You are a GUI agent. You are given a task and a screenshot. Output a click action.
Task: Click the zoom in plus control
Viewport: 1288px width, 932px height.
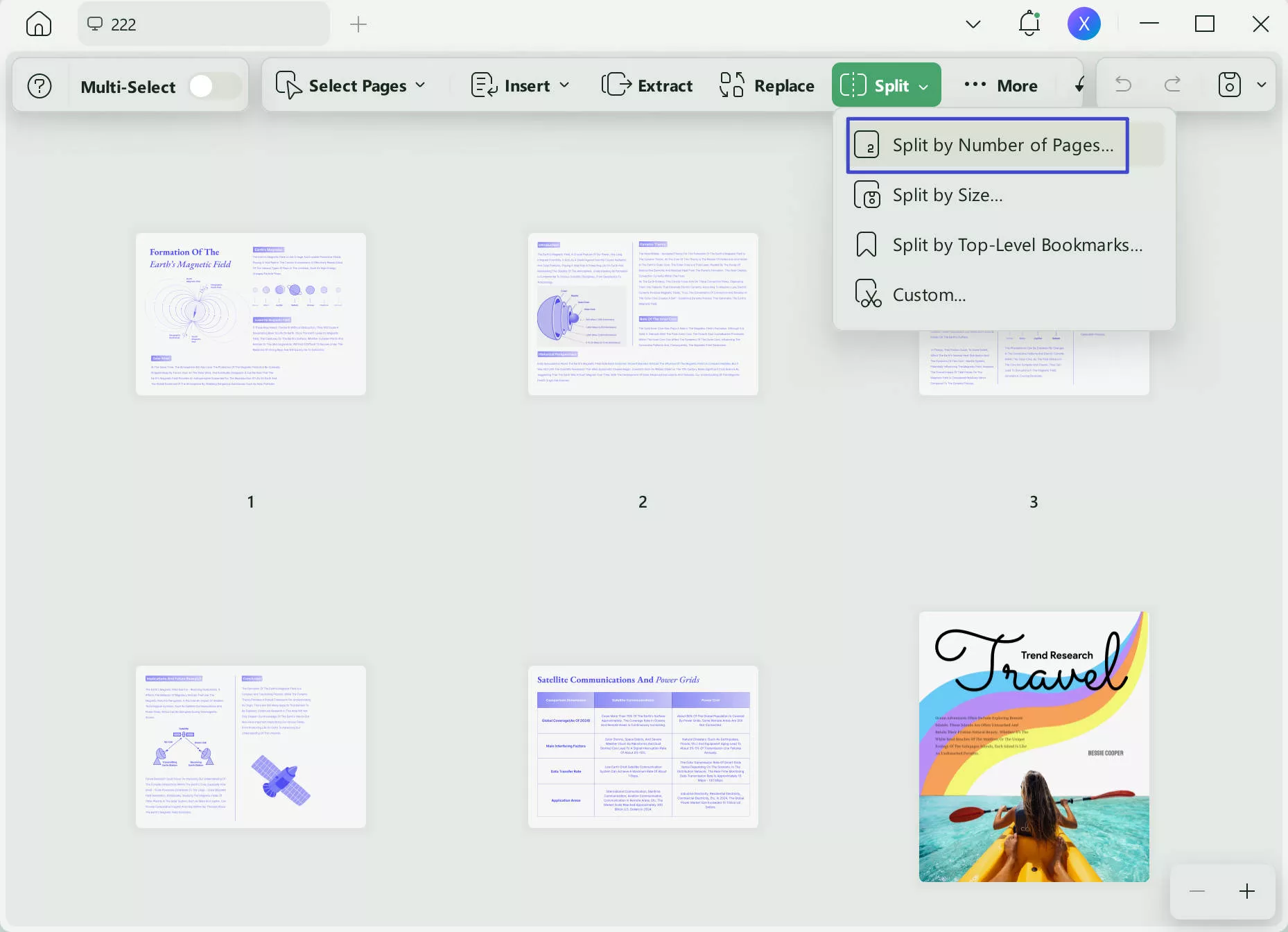[x=1246, y=892]
